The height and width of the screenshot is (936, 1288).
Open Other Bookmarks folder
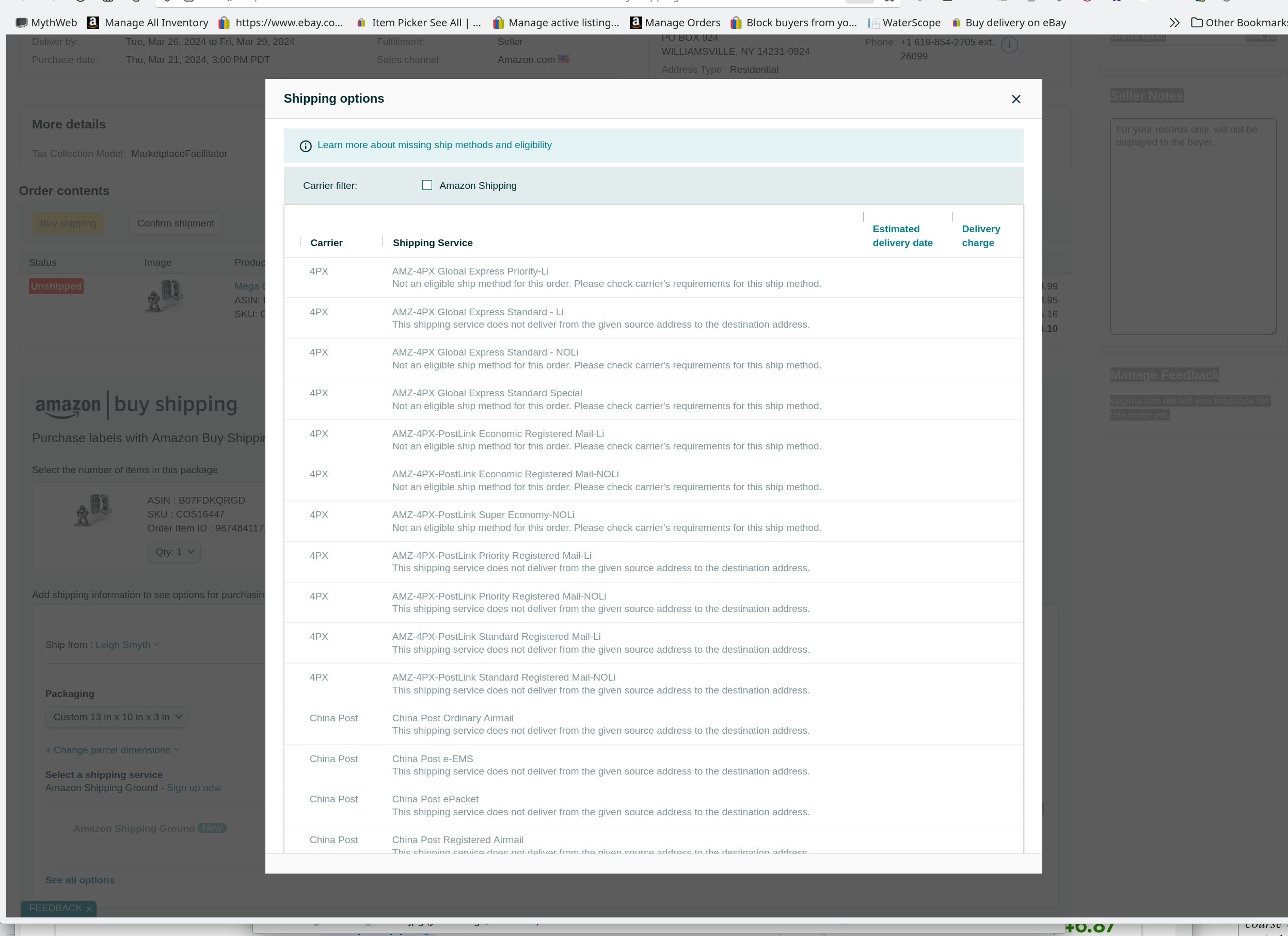(x=1239, y=23)
